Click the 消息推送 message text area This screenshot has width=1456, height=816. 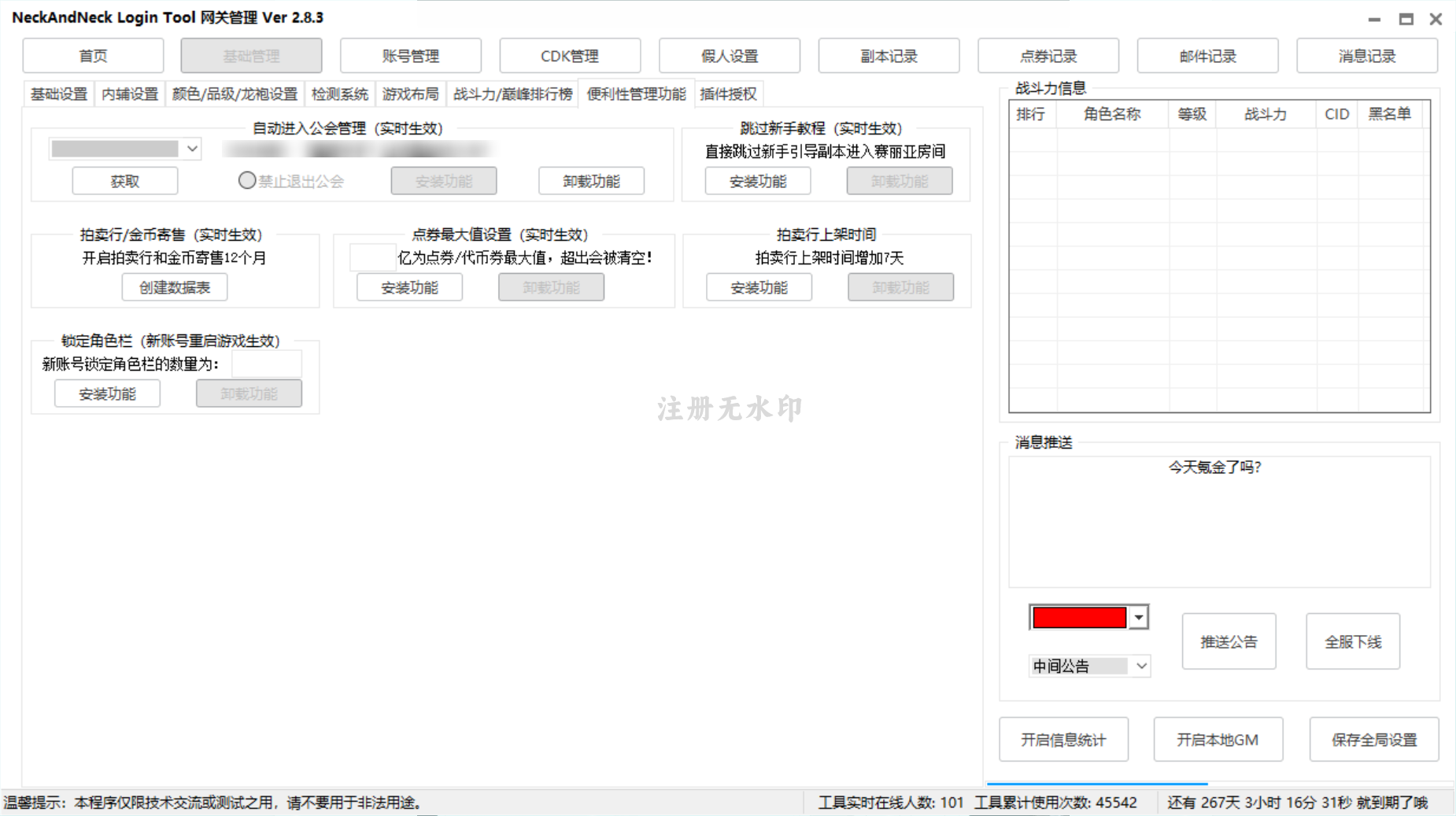(1219, 522)
